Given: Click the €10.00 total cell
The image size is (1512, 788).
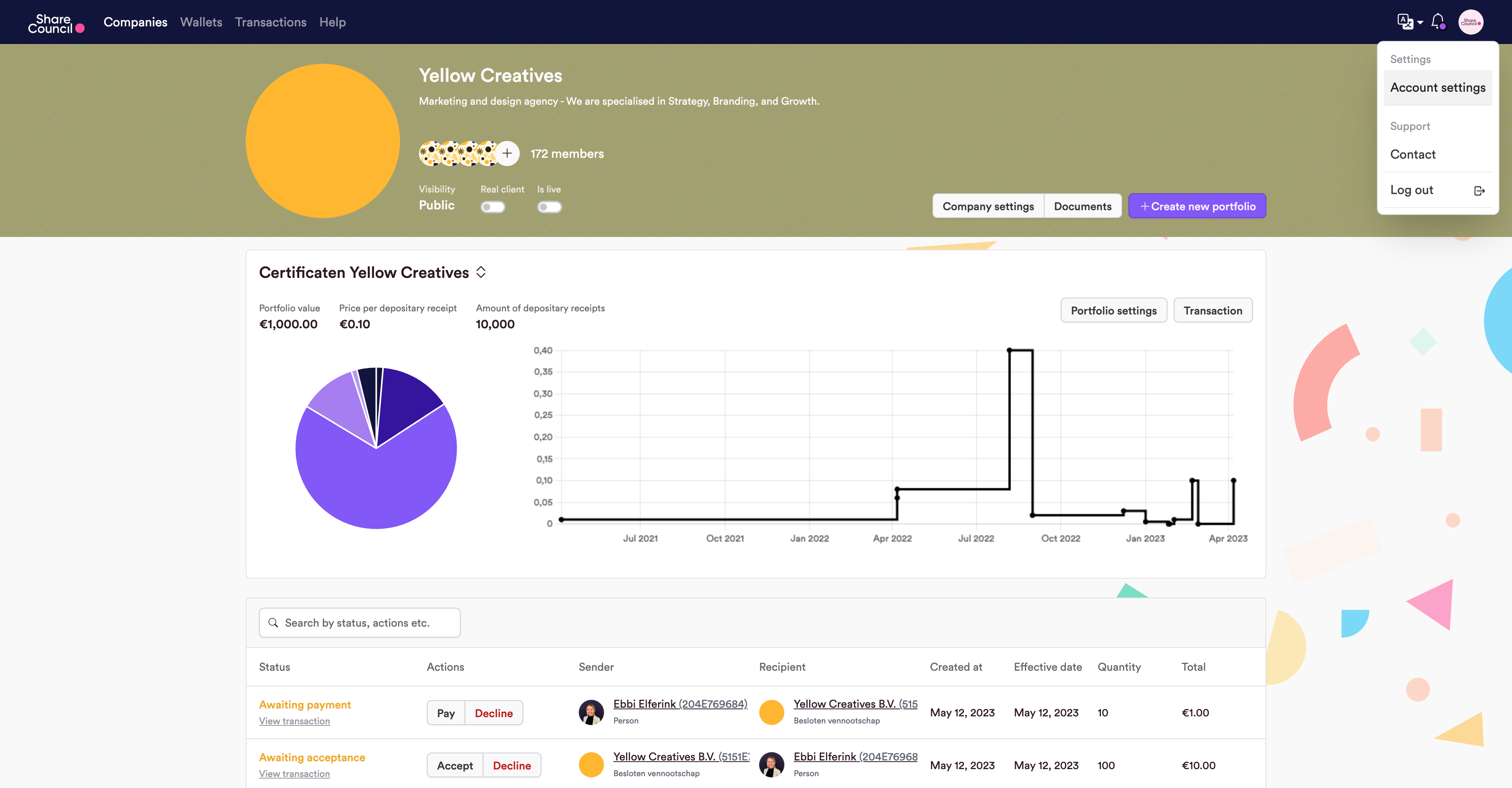Looking at the screenshot, I should pyautogui.click(x=1198, y=765).
